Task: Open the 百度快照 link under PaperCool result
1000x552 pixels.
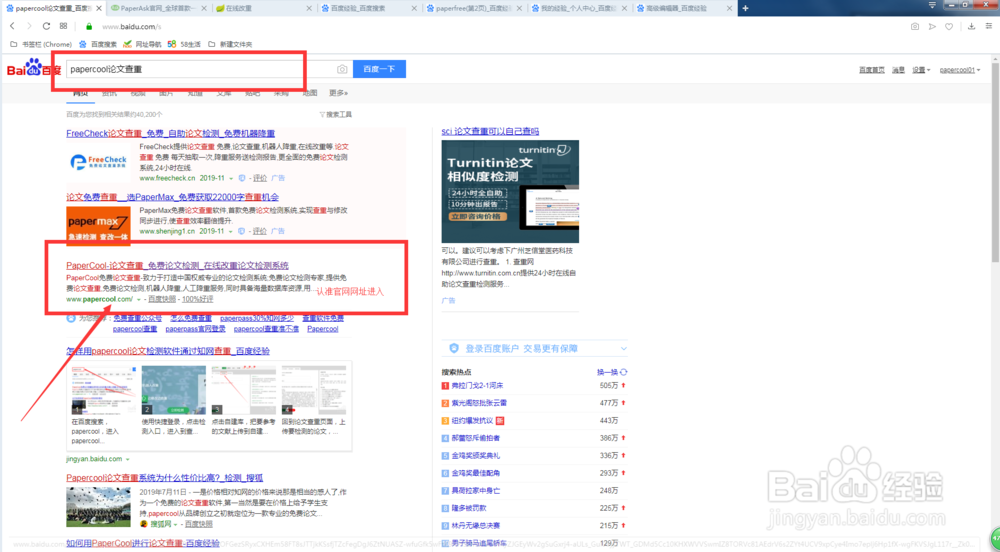Action: [162, 299]
